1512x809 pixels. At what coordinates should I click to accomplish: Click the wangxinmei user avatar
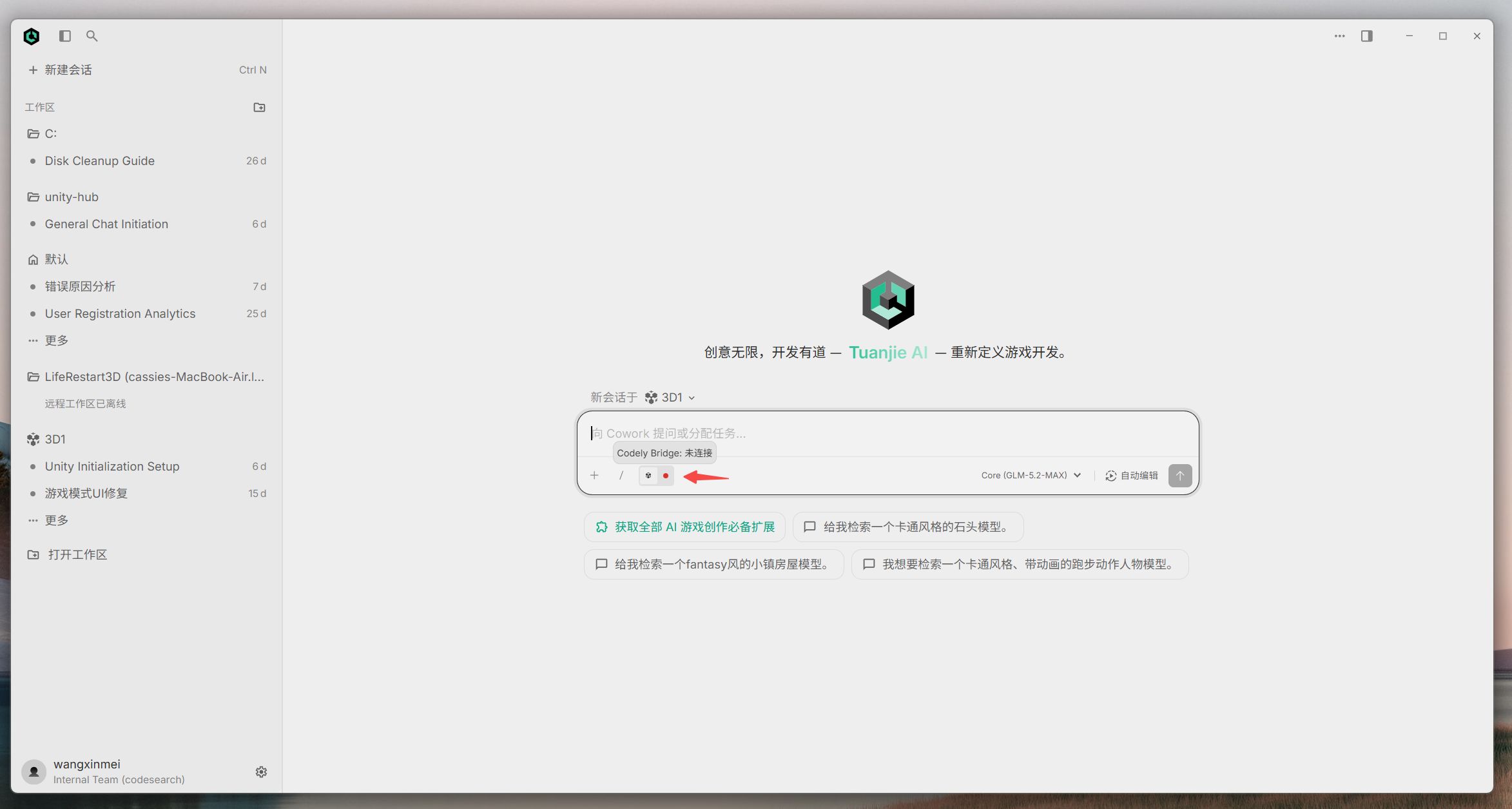point(34,772)
